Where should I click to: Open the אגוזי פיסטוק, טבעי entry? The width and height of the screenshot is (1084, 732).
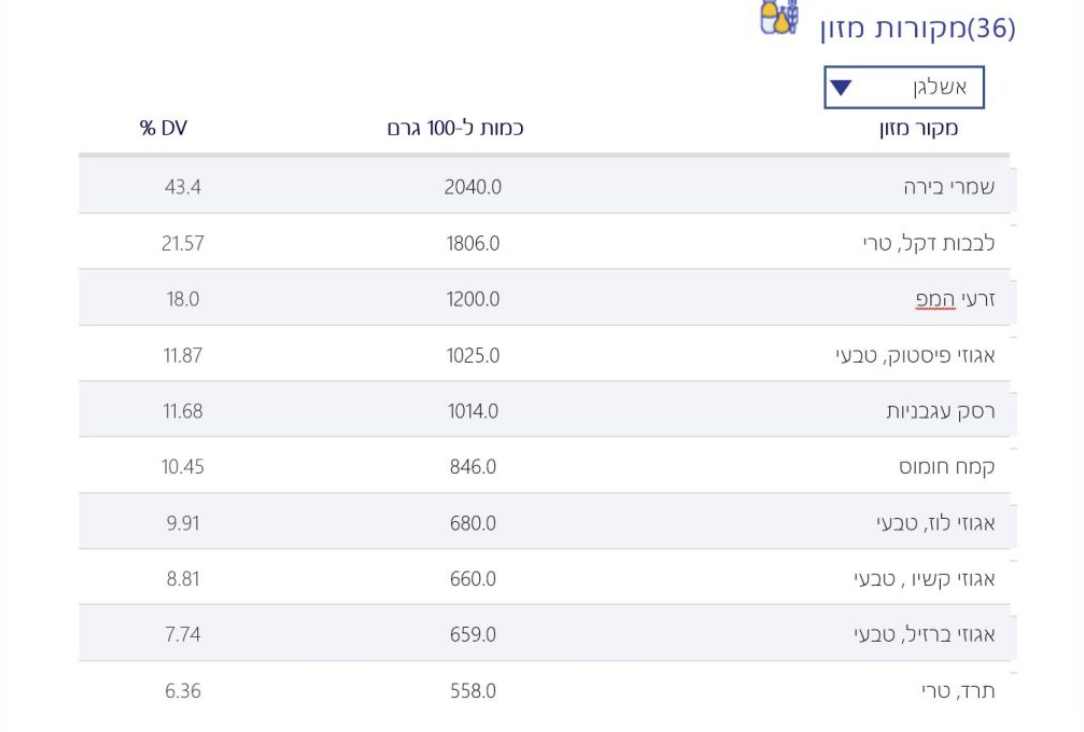click(x=915, y=355)
